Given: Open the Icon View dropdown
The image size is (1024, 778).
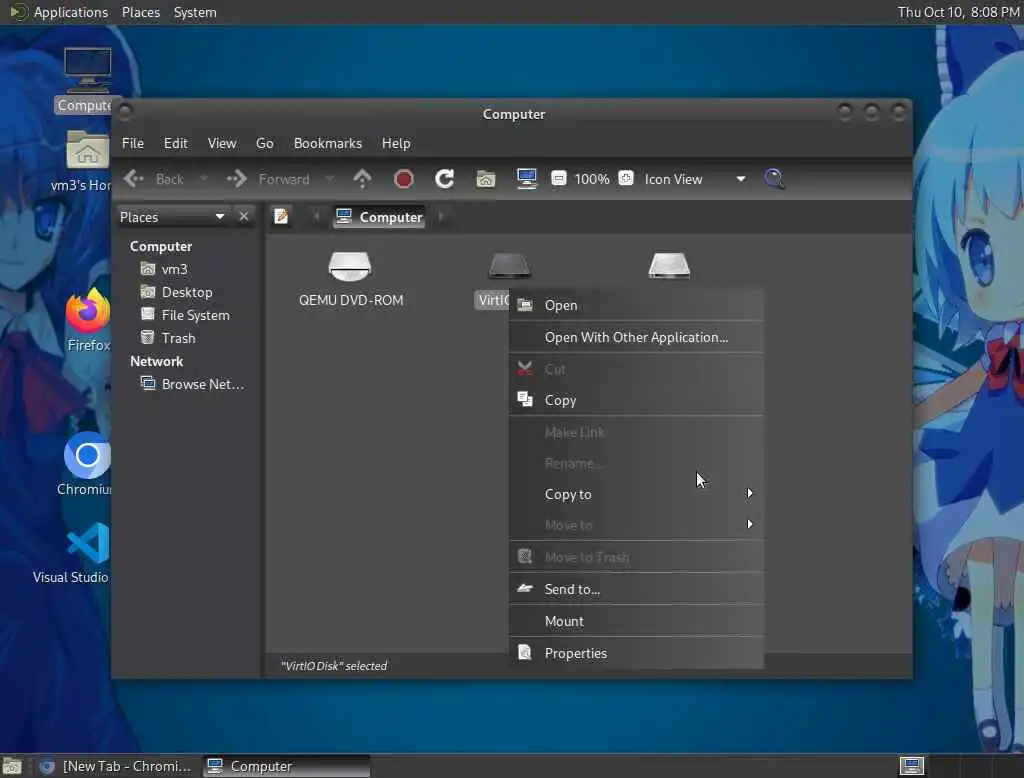Looking at the screenshot, I should pos(695,179).
